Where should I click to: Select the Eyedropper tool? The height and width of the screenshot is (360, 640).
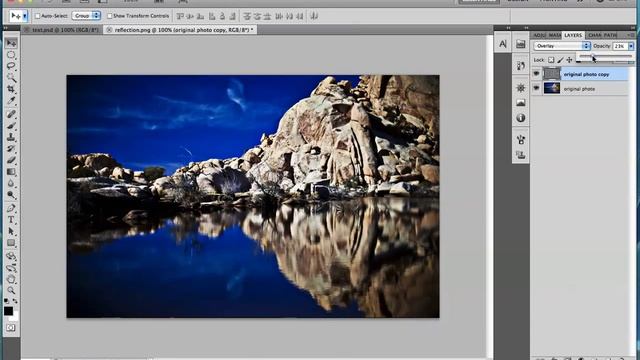point(11,100)
